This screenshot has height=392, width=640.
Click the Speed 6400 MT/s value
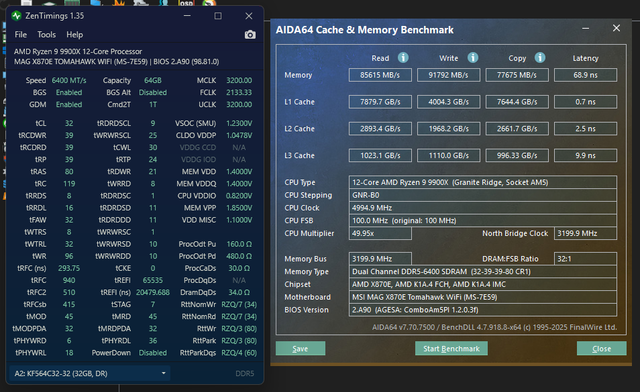pyautogui.click(x=69, y=80)
